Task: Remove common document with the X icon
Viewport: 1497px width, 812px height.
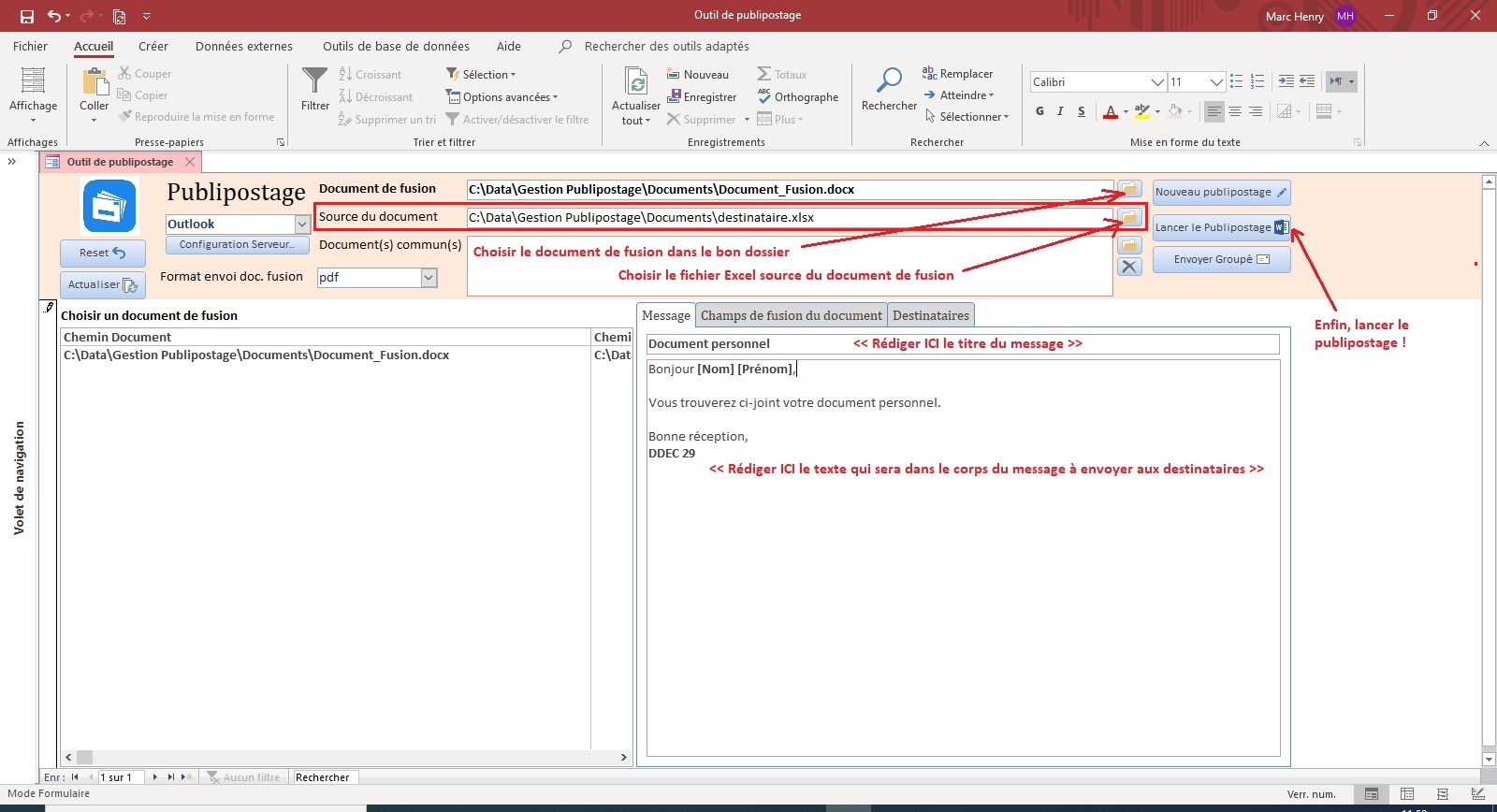Action: [x=1129, y=267]
